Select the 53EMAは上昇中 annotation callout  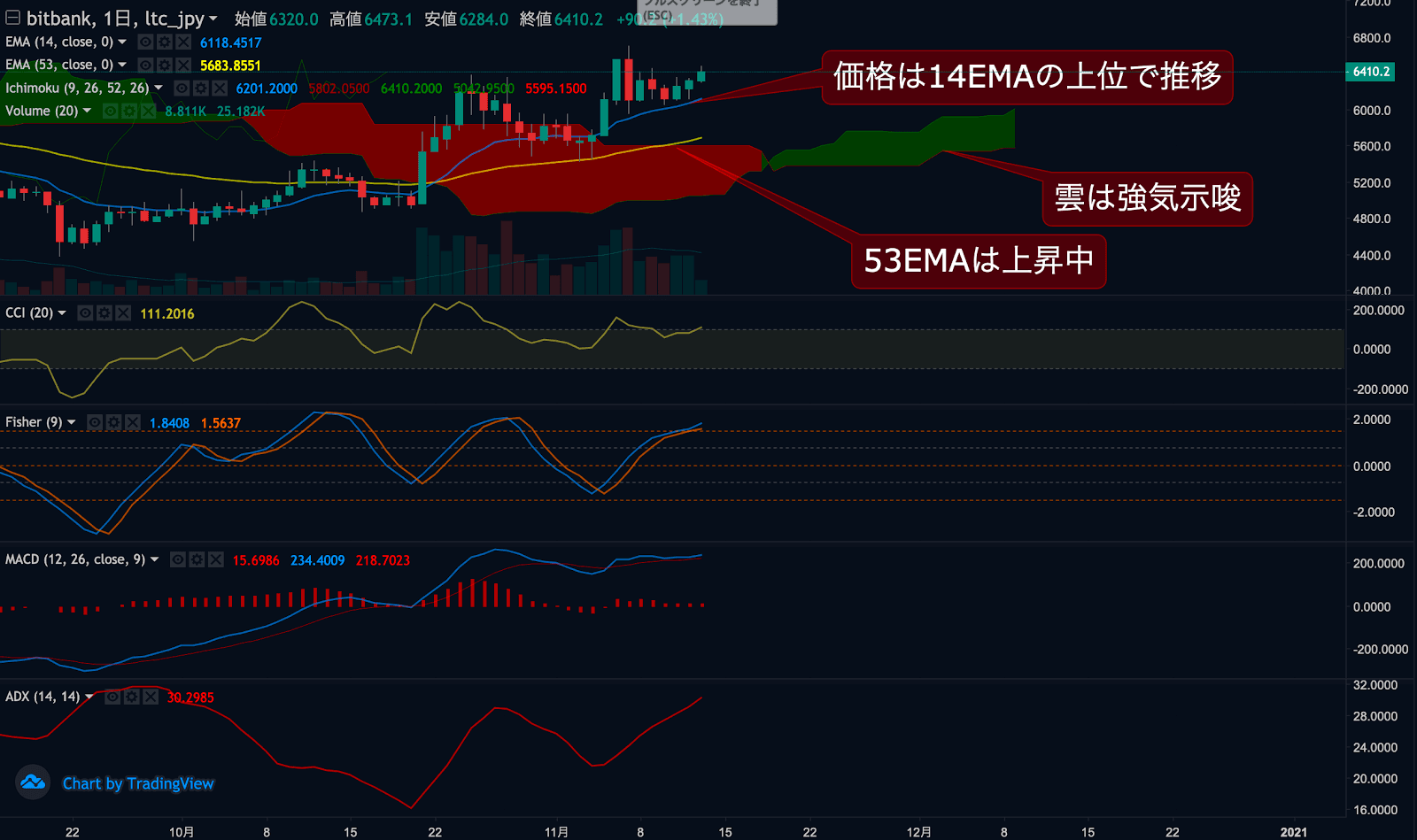[978, 261]
